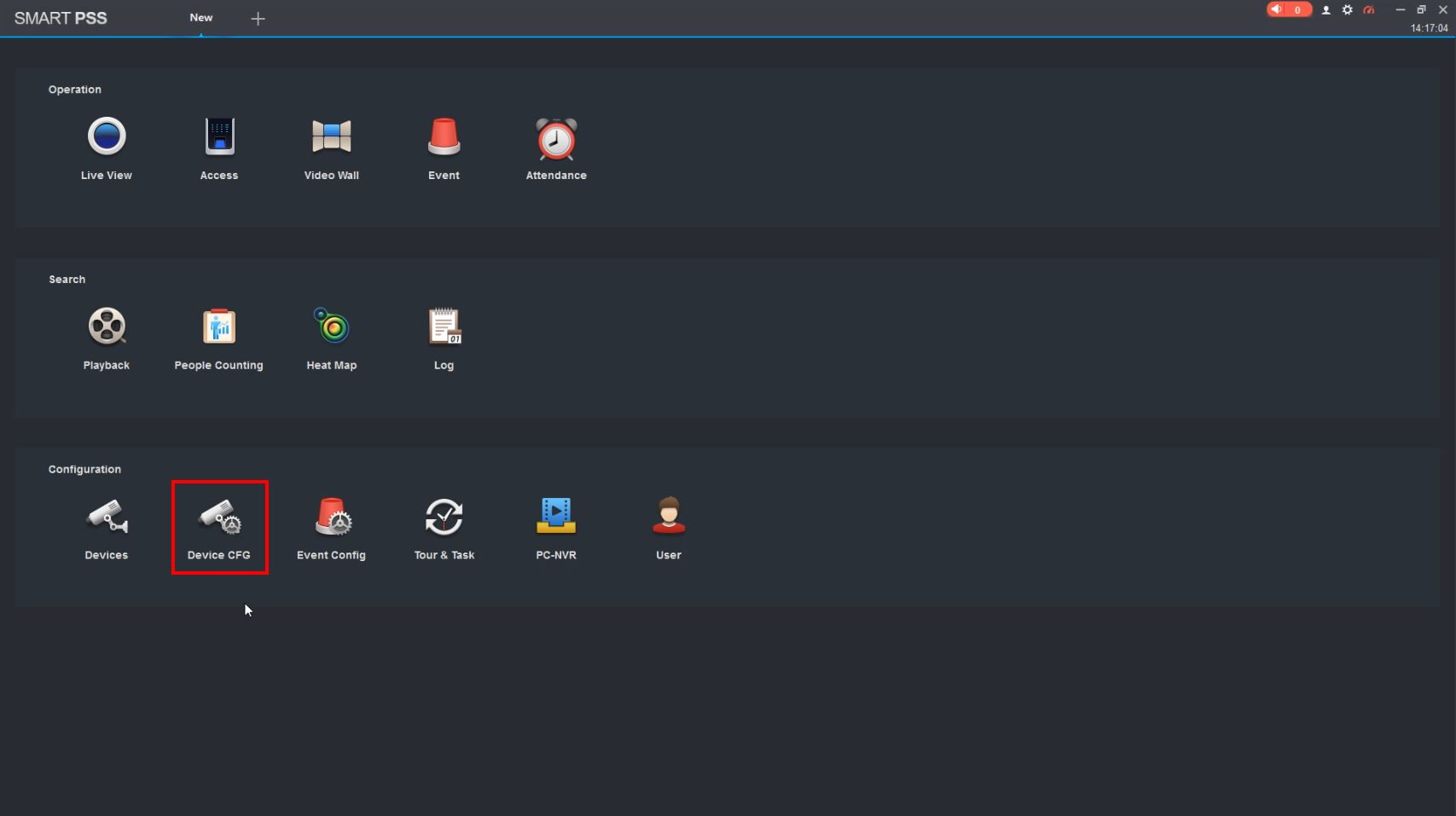Add a new tab with plus button
The height and width of the screenshot is (816, 1456).
pos(258,19)
